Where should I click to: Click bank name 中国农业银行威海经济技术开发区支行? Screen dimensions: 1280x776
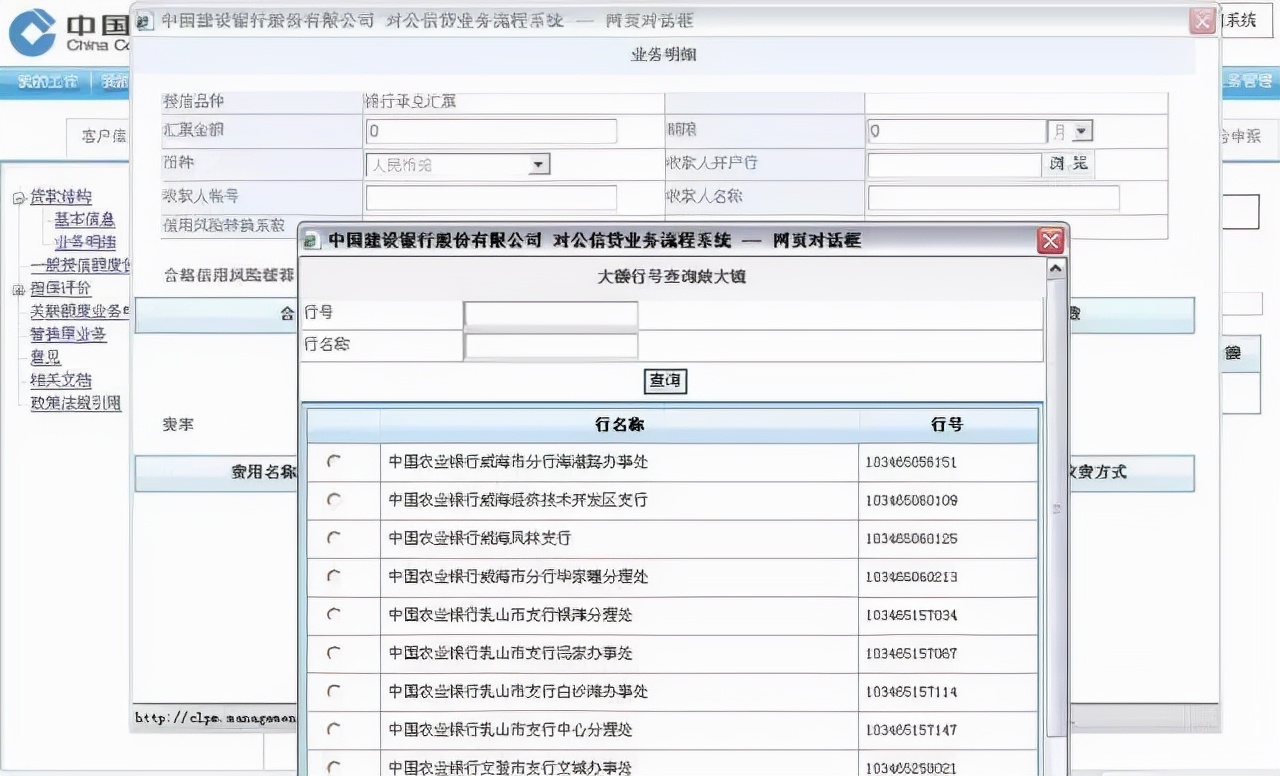click(518, 499)
